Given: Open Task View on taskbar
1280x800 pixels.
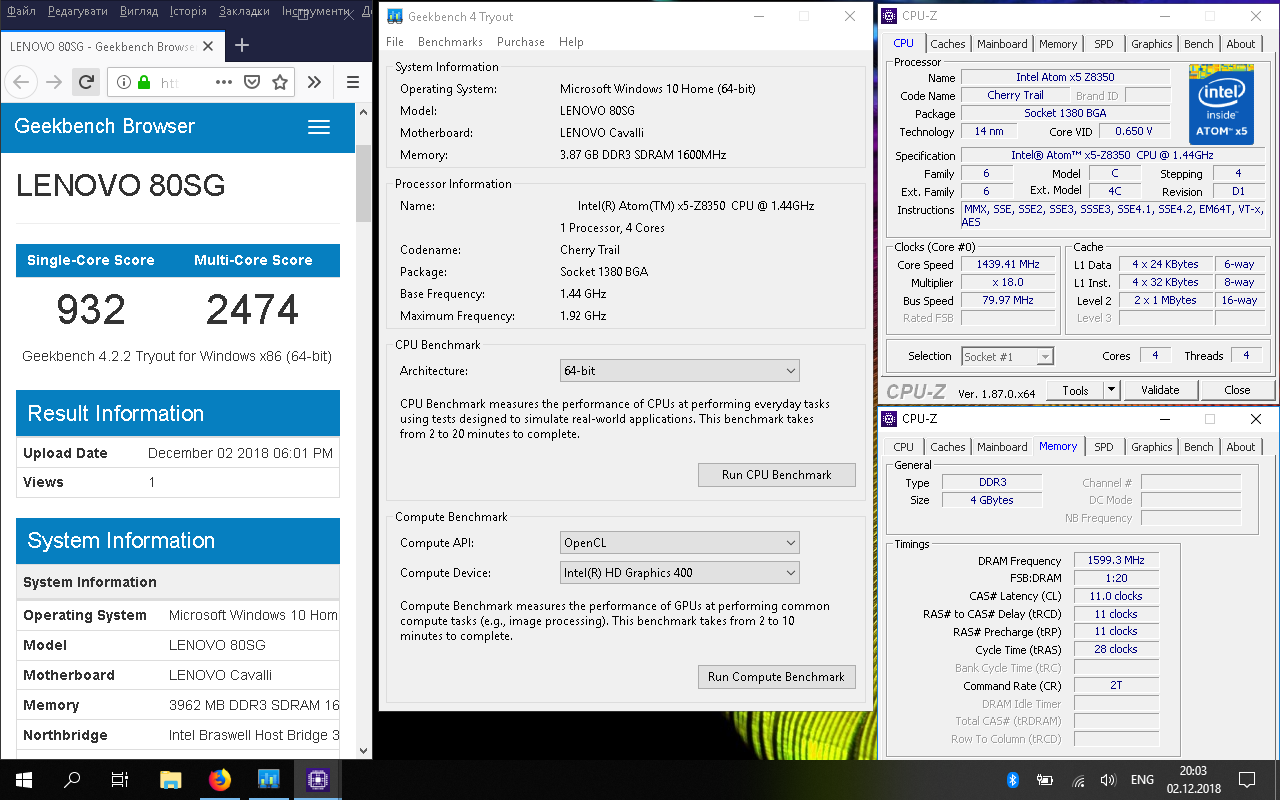Looking at the screenshot, I should point(120,780).
